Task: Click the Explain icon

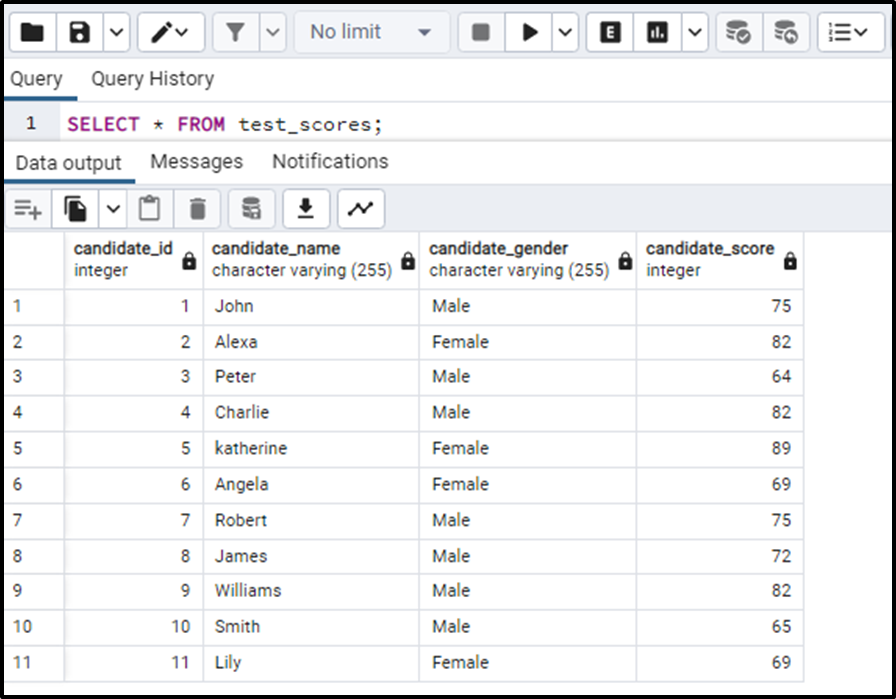Action: point(608,31)
